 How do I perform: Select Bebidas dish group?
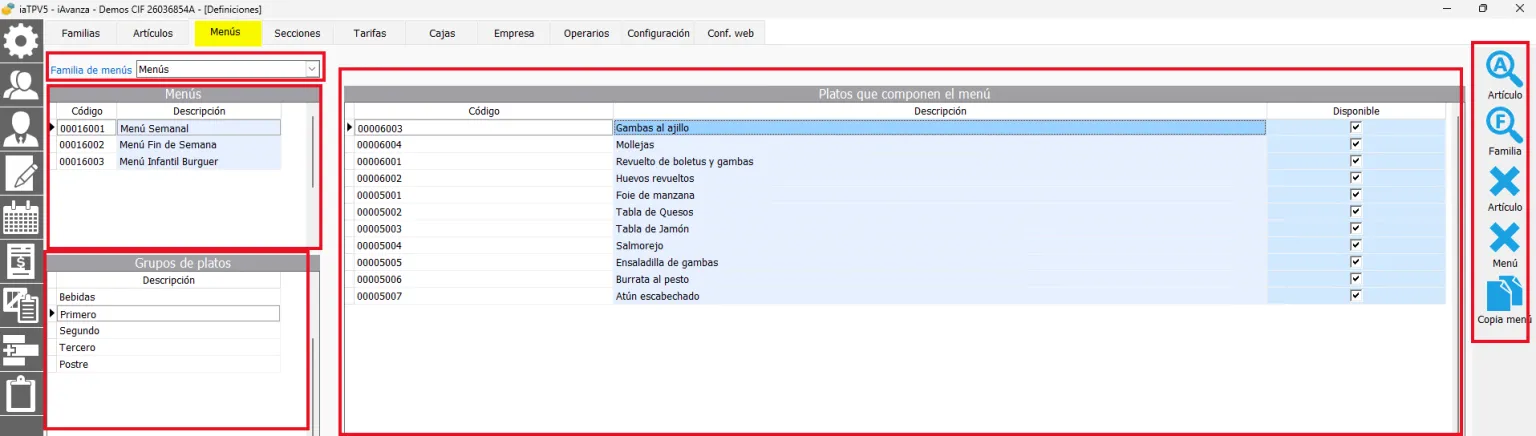[x=168, y=297]
